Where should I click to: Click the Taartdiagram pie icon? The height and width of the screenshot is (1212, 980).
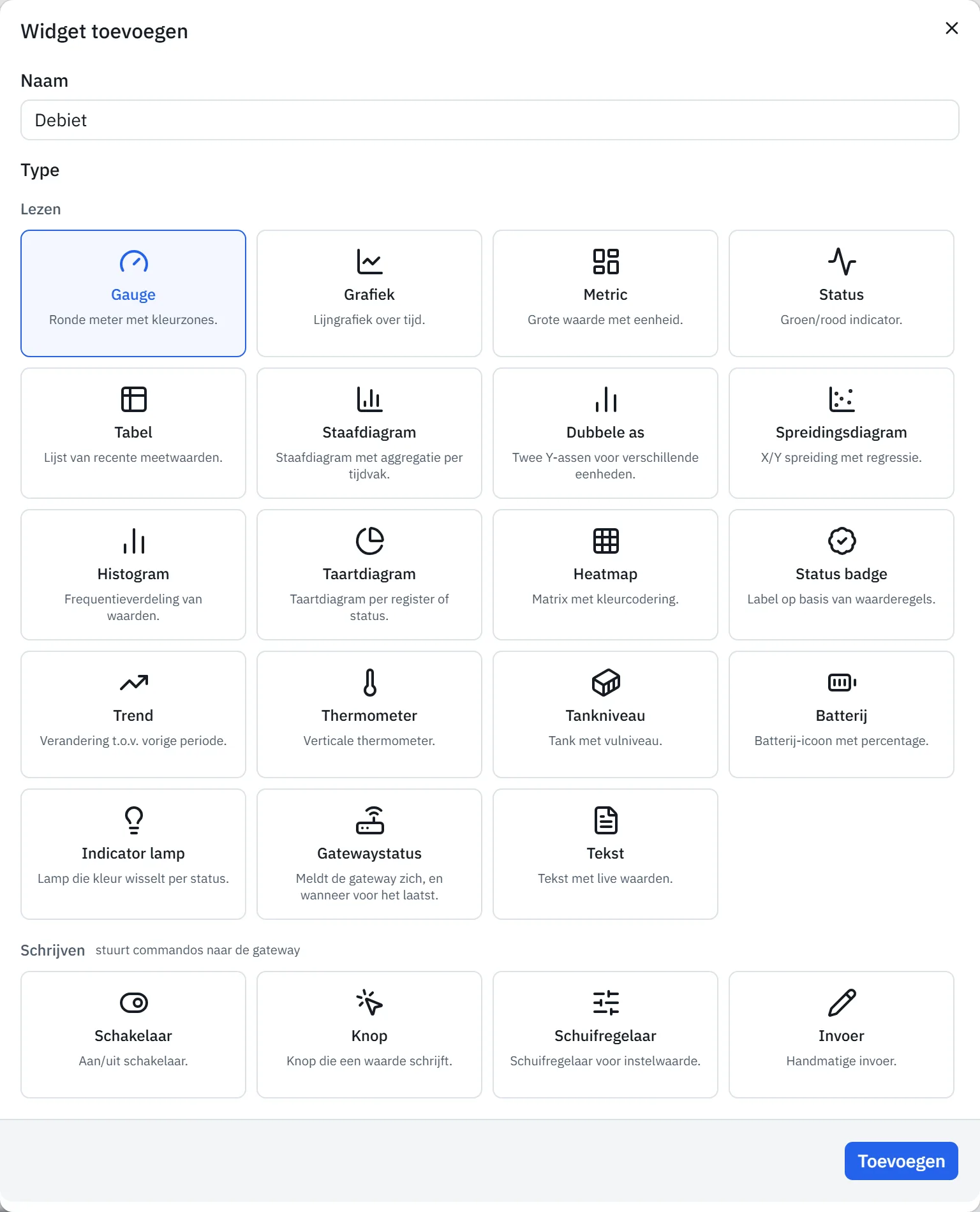(369, 541)
